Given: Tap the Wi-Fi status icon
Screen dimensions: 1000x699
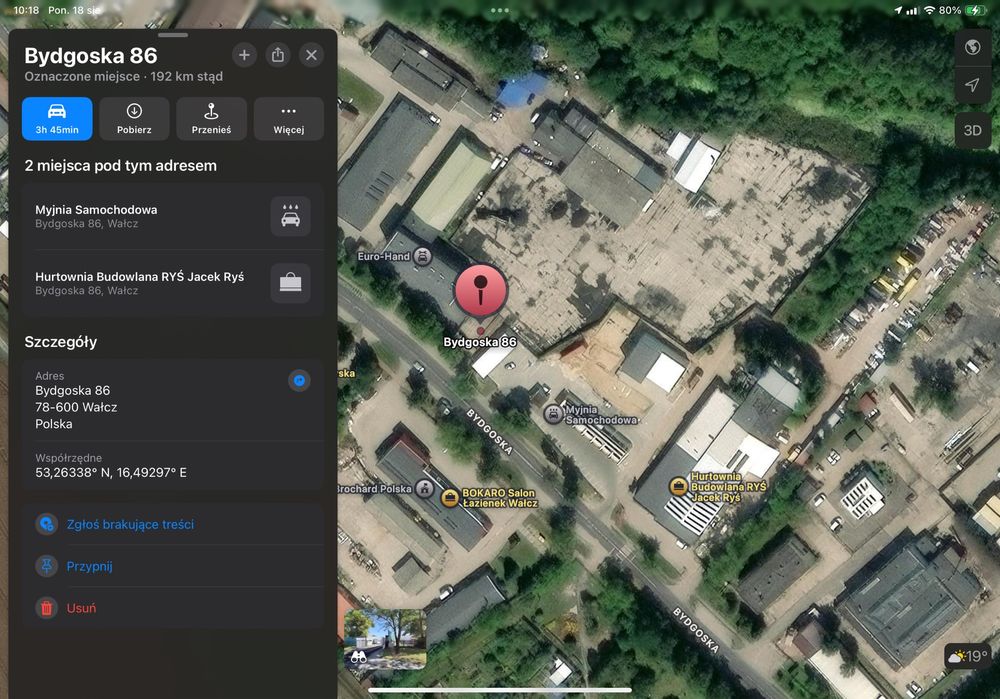Looking at the screenshot, I should click(x=929, y=10).
